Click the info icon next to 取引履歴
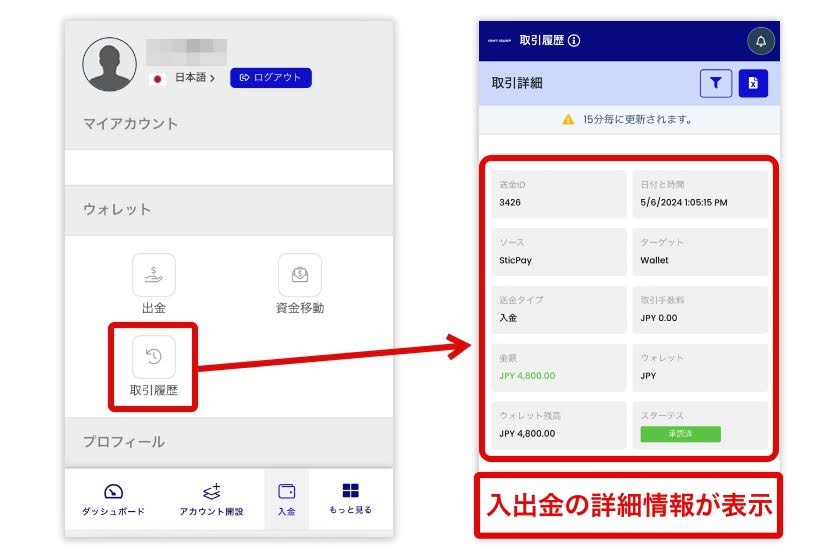This screenshot has height=560, width=840. tap(574, 41)
